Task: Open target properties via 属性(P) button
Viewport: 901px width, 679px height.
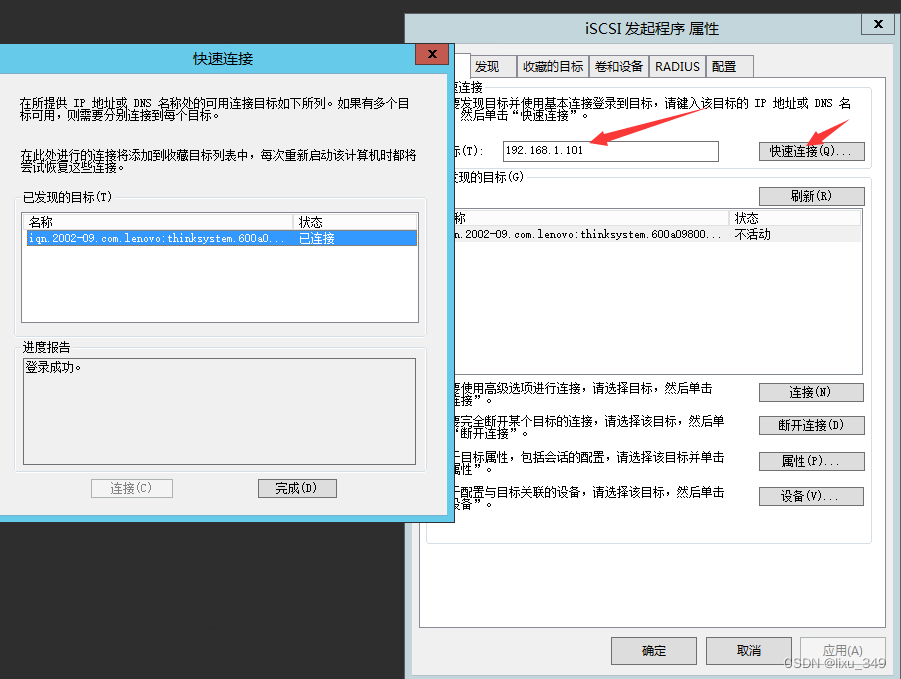Action: click(811, 461)
